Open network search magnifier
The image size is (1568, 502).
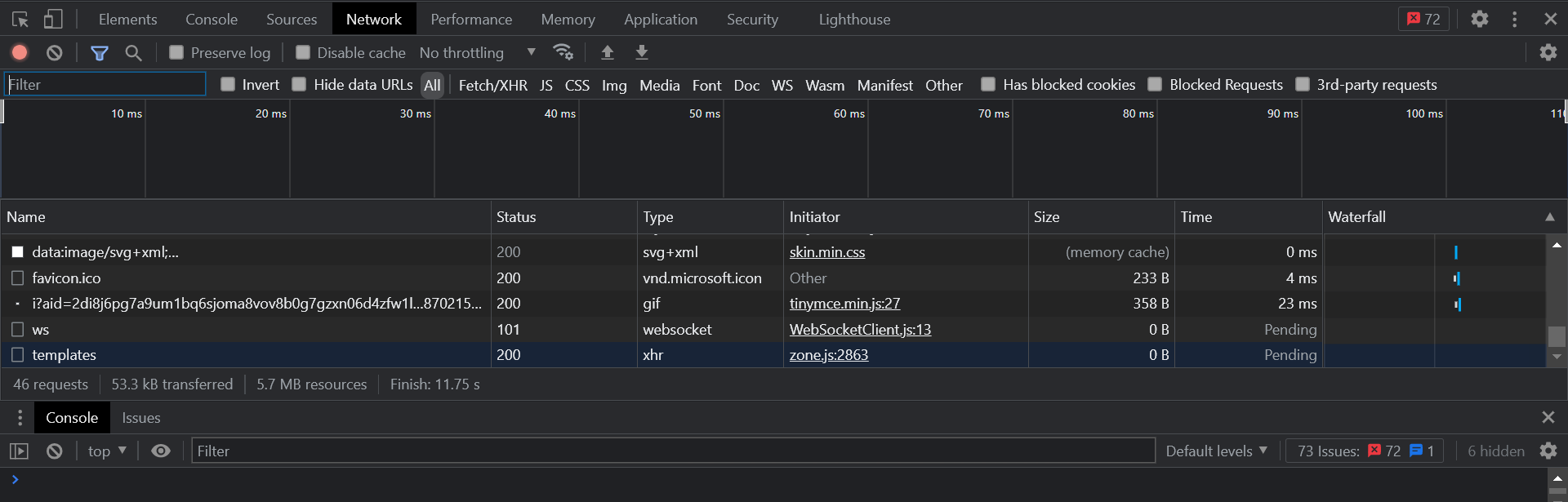pos(133,53)
